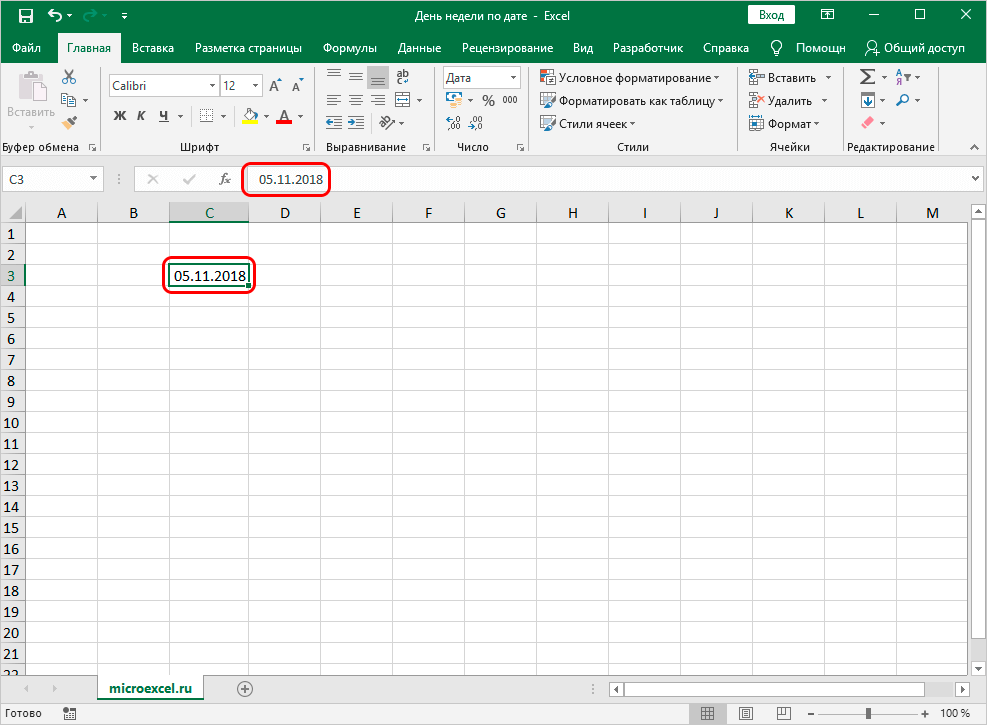Open the Условное форматирование dropdown
Image resolution: width=987 pixels, height=725 pixels.
pos(629,77)
